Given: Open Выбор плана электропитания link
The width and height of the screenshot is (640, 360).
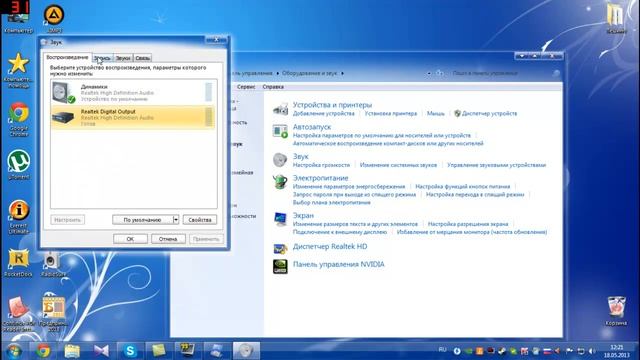Looking at the screenshot, I should point(331,202).
